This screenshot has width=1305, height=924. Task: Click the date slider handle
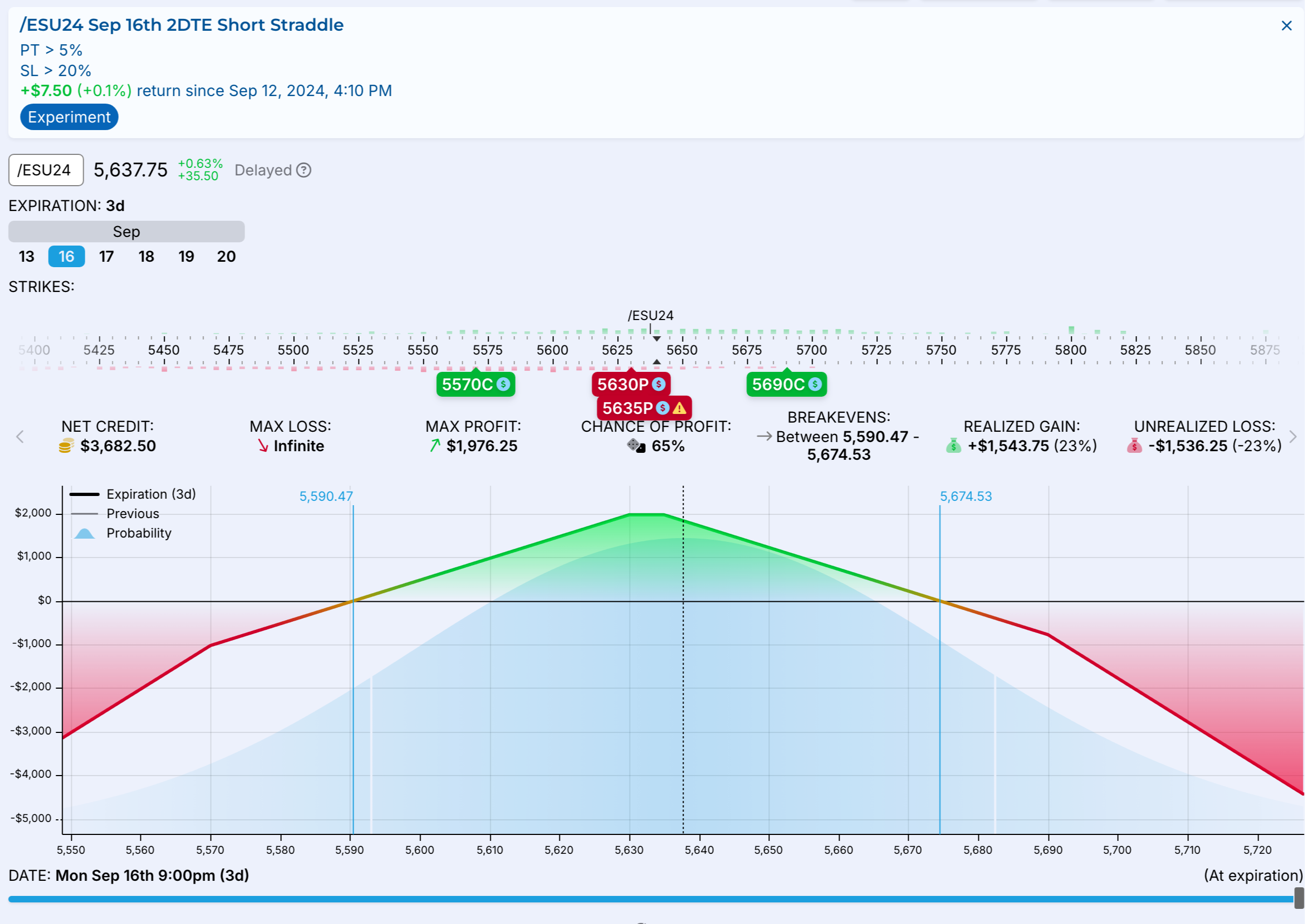pos(1299,899)
